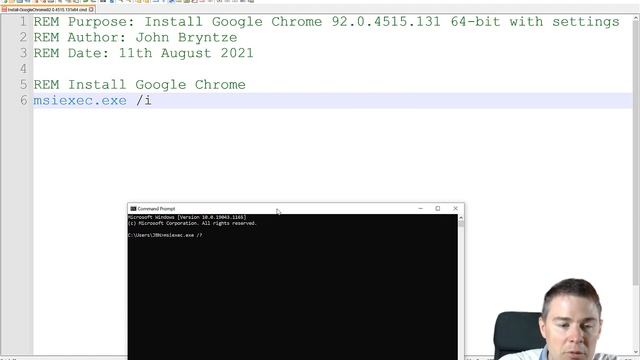Click the editor's vertical scrollbar up arrow
This screenshot has height=360, width=640.
point(636,18)
